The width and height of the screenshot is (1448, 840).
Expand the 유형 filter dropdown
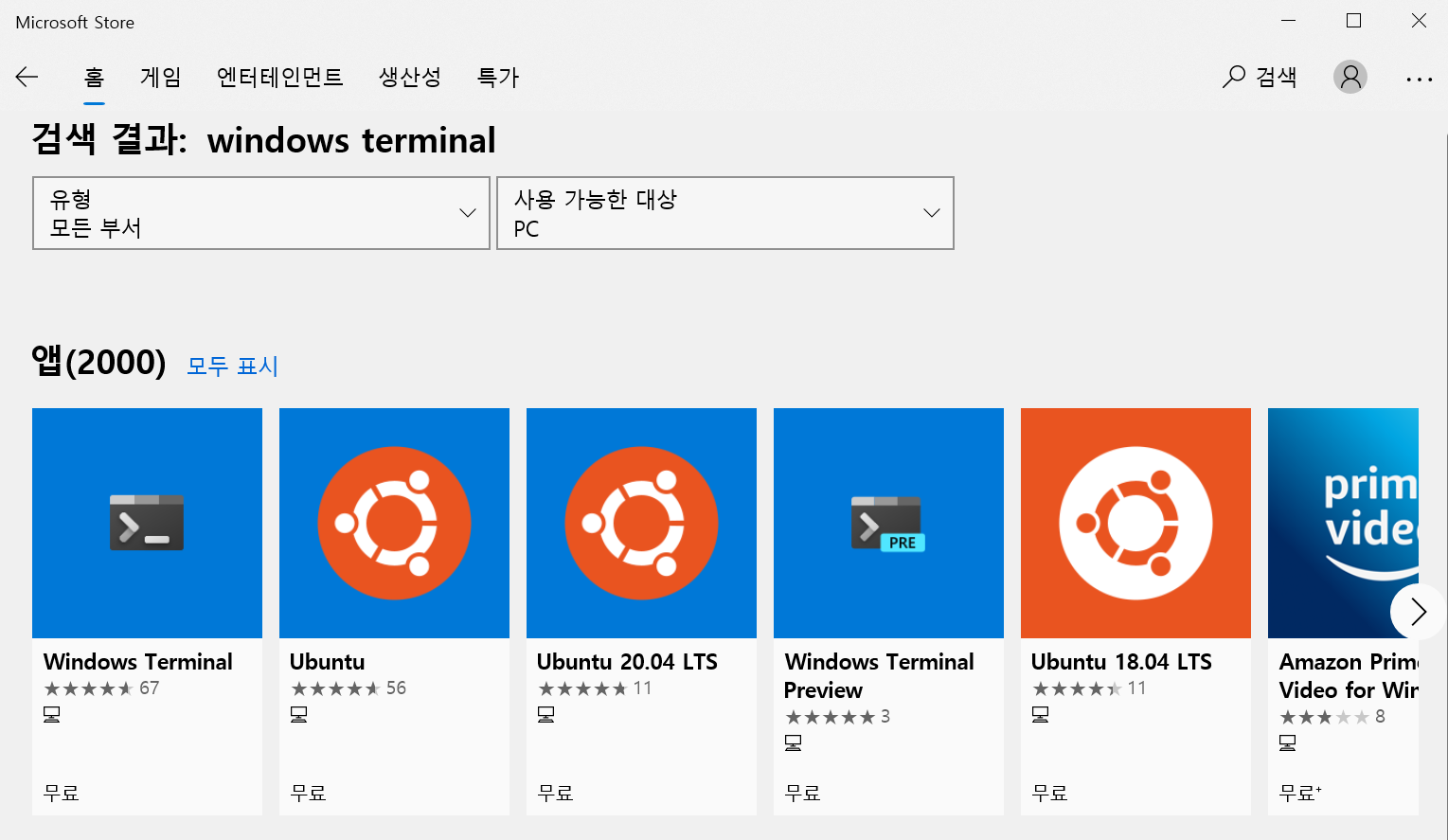click(x=261, y=213)
